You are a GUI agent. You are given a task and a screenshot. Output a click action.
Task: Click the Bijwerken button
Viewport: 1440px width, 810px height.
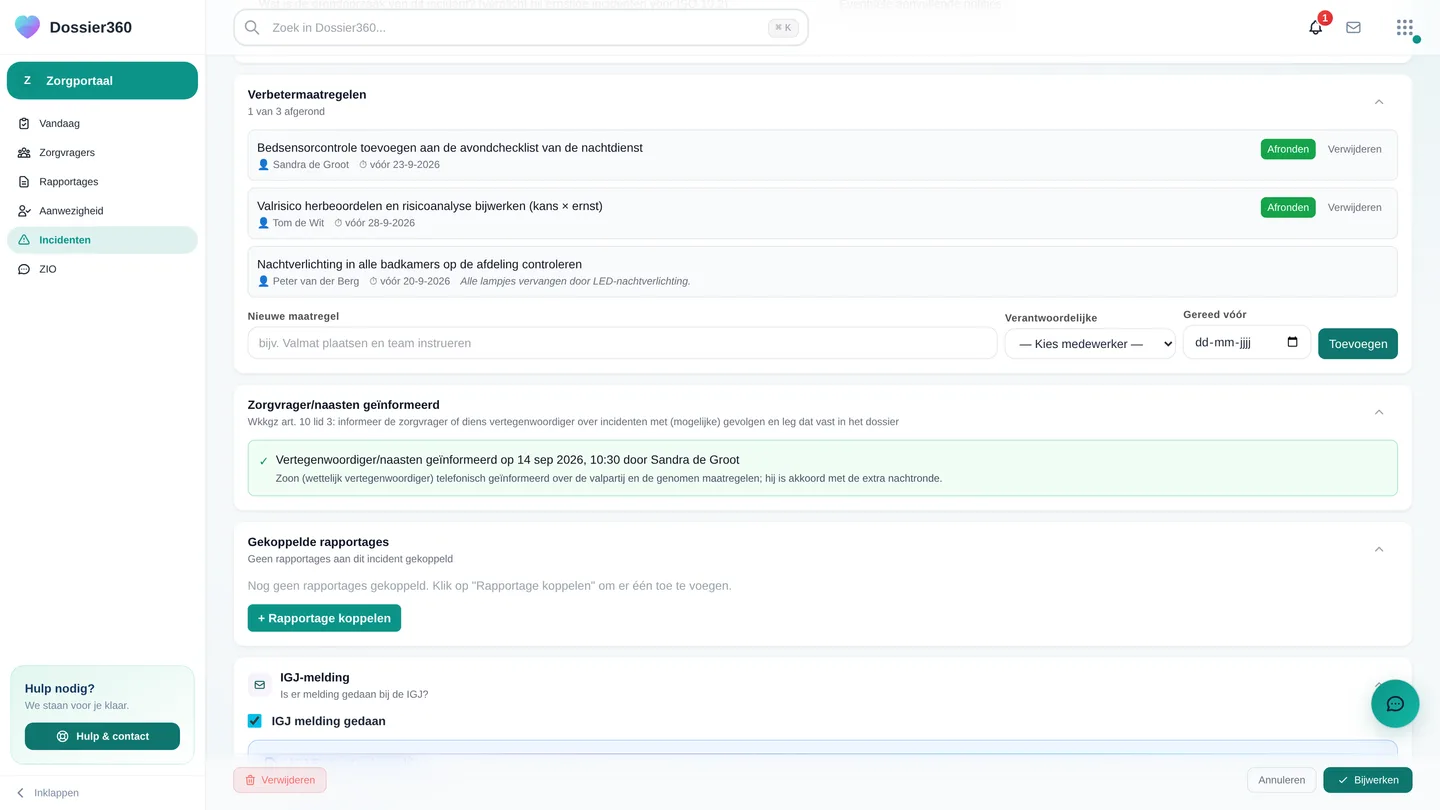point(1368,780)
